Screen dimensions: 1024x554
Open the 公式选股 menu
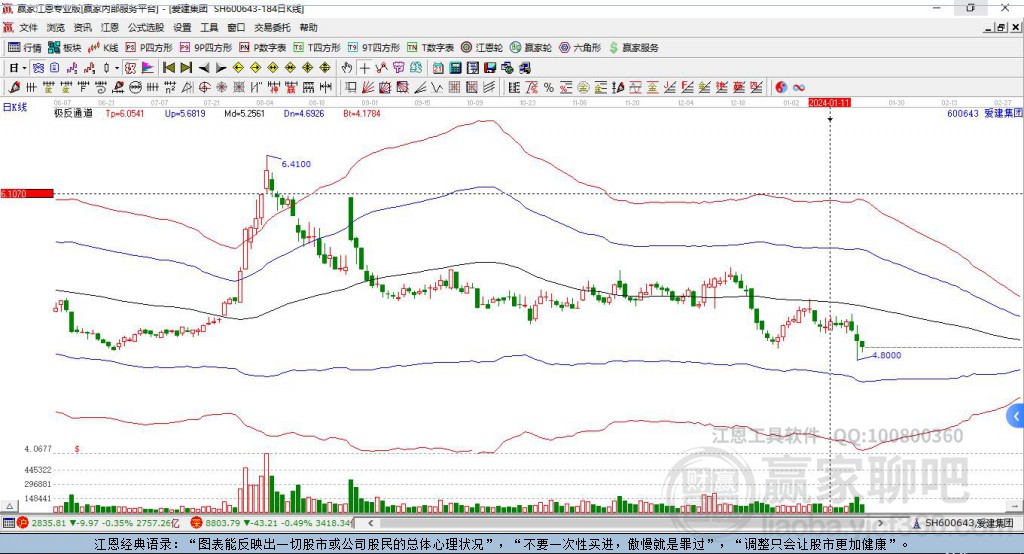[x=146, y=27]
